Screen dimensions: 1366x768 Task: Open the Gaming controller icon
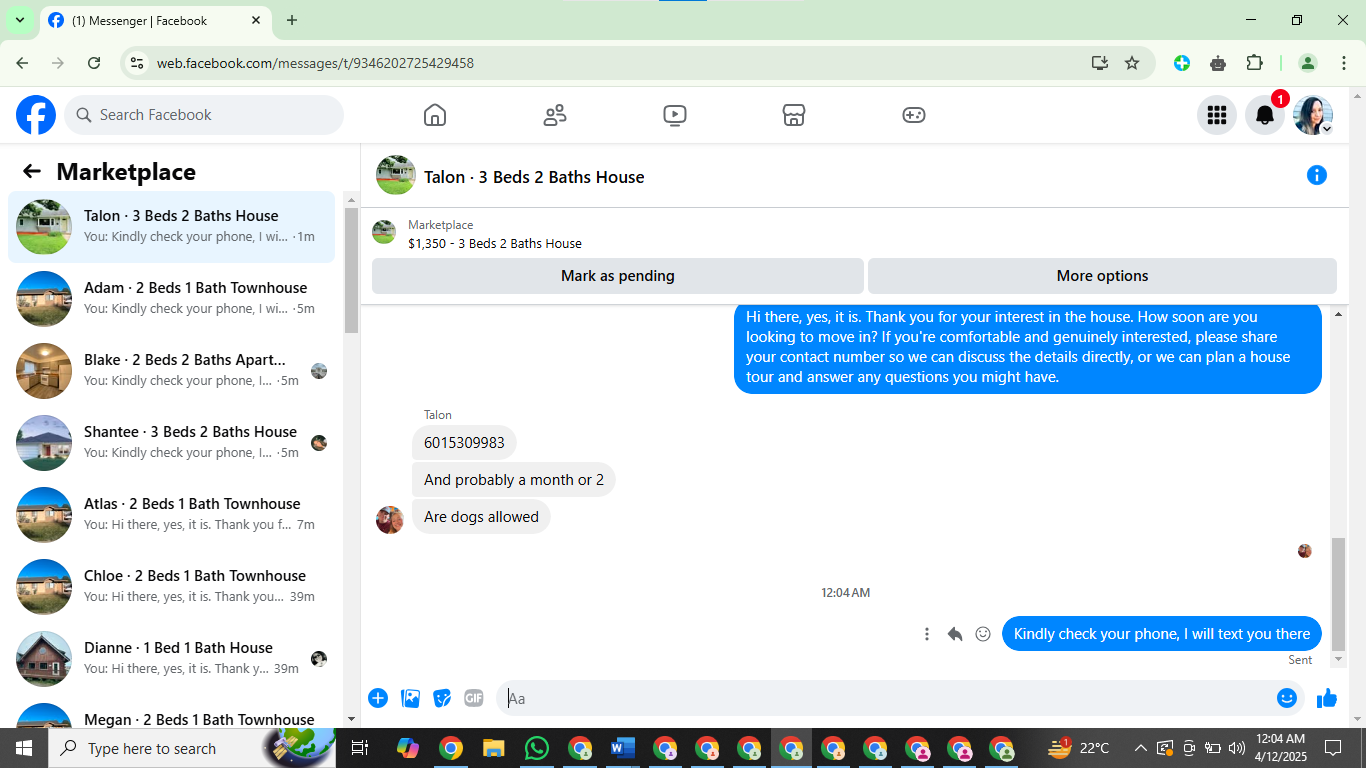914,115
